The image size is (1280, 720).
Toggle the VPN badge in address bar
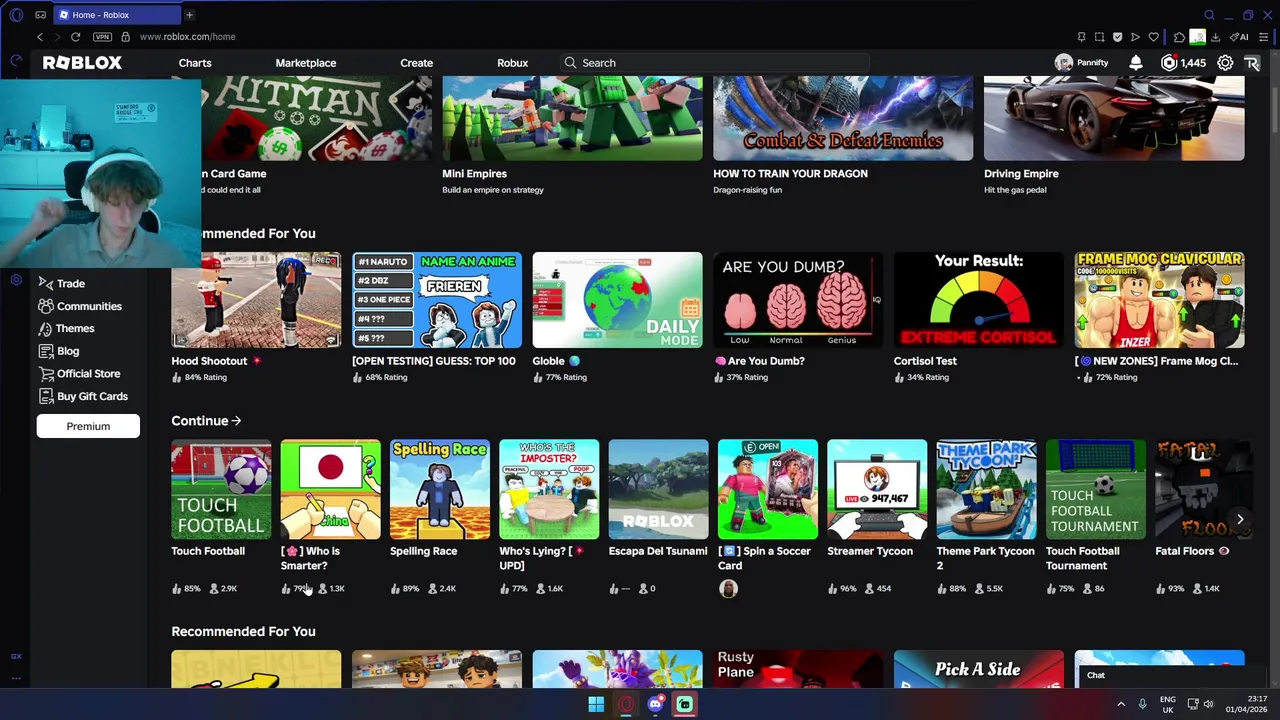tap(102, 37)
